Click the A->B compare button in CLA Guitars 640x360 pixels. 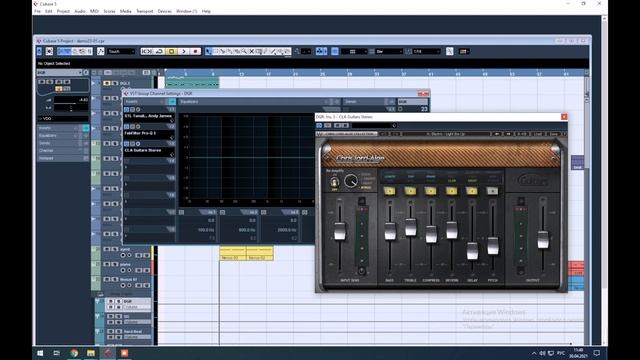tap(522, 134)
